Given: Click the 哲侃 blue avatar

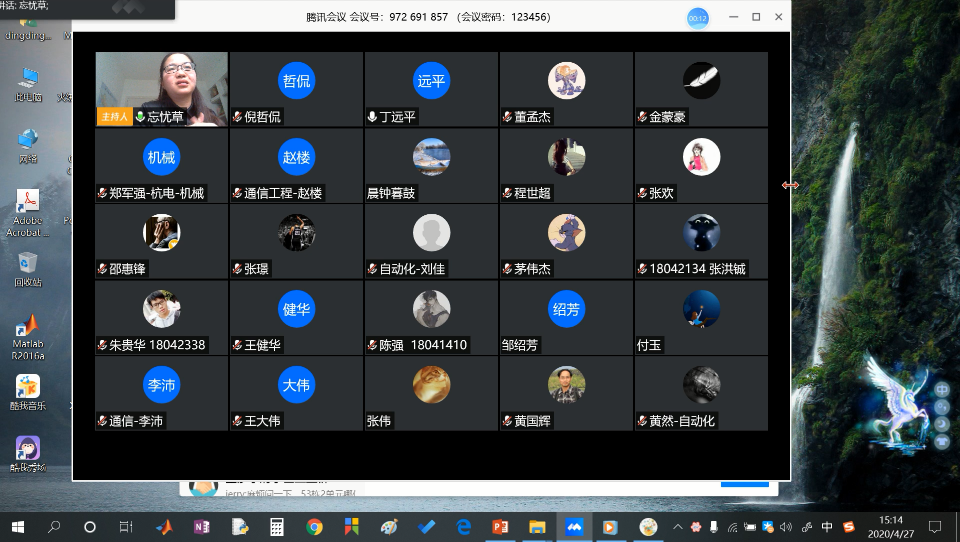Looking at the screenshot, I should tap(296, 80).
